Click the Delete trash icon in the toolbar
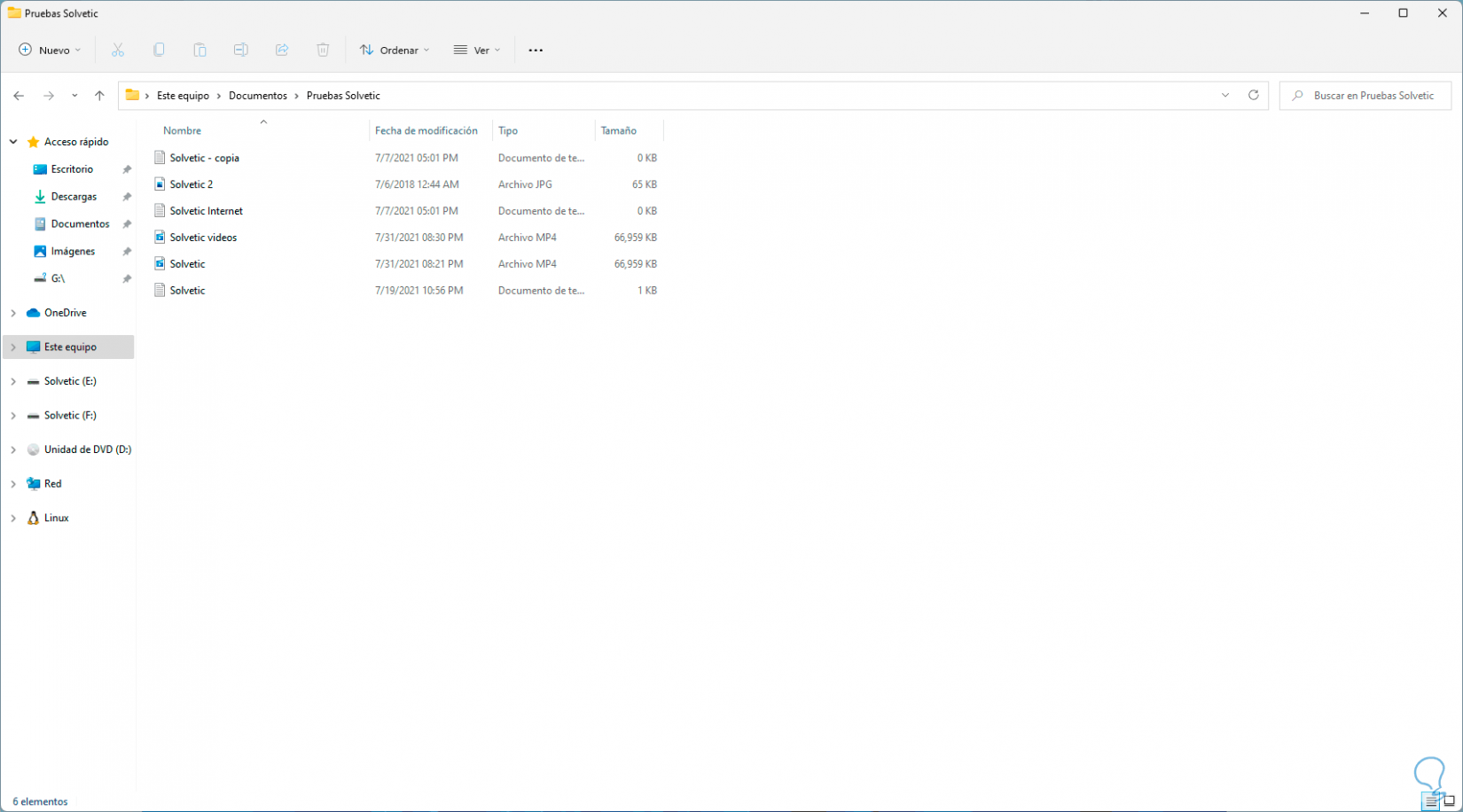The image size is (1463, 812). click(x=323, y=51)
